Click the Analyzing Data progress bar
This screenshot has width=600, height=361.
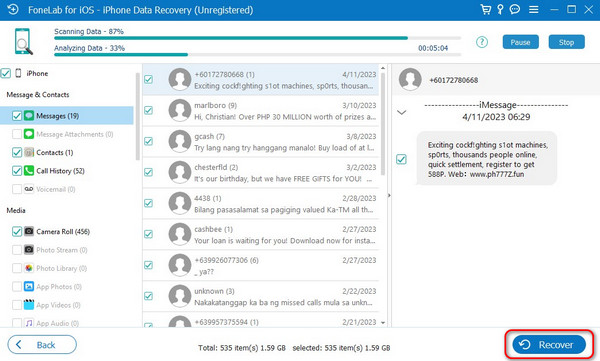pyautogui.click(x=258, y=54)
